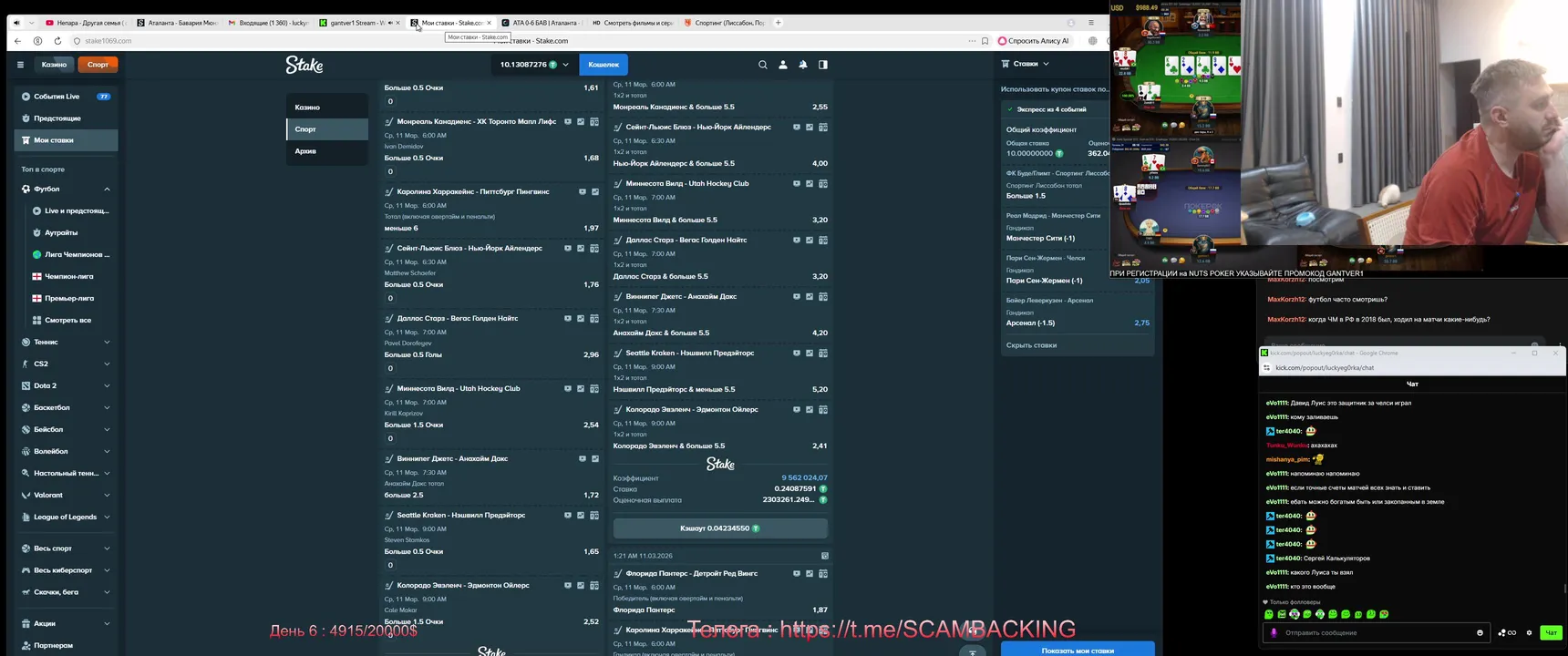Image resolution: width=1568 pixels, height=656 pixels.
Task: Expand Баскетбол sidebar section
Action: coord(107,407)
